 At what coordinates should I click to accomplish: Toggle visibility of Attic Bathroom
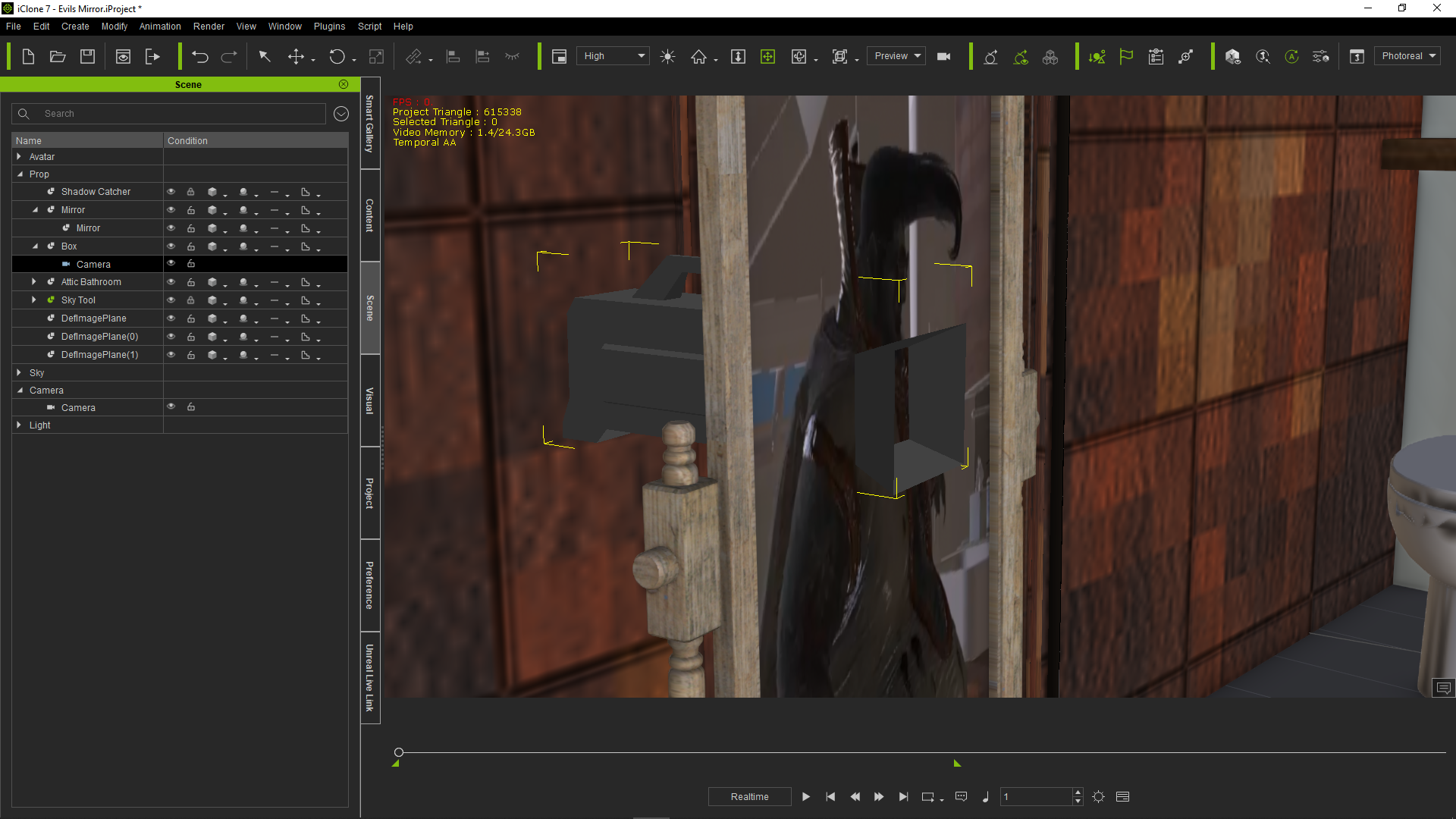pyautogui.click(x=171, y=281)
